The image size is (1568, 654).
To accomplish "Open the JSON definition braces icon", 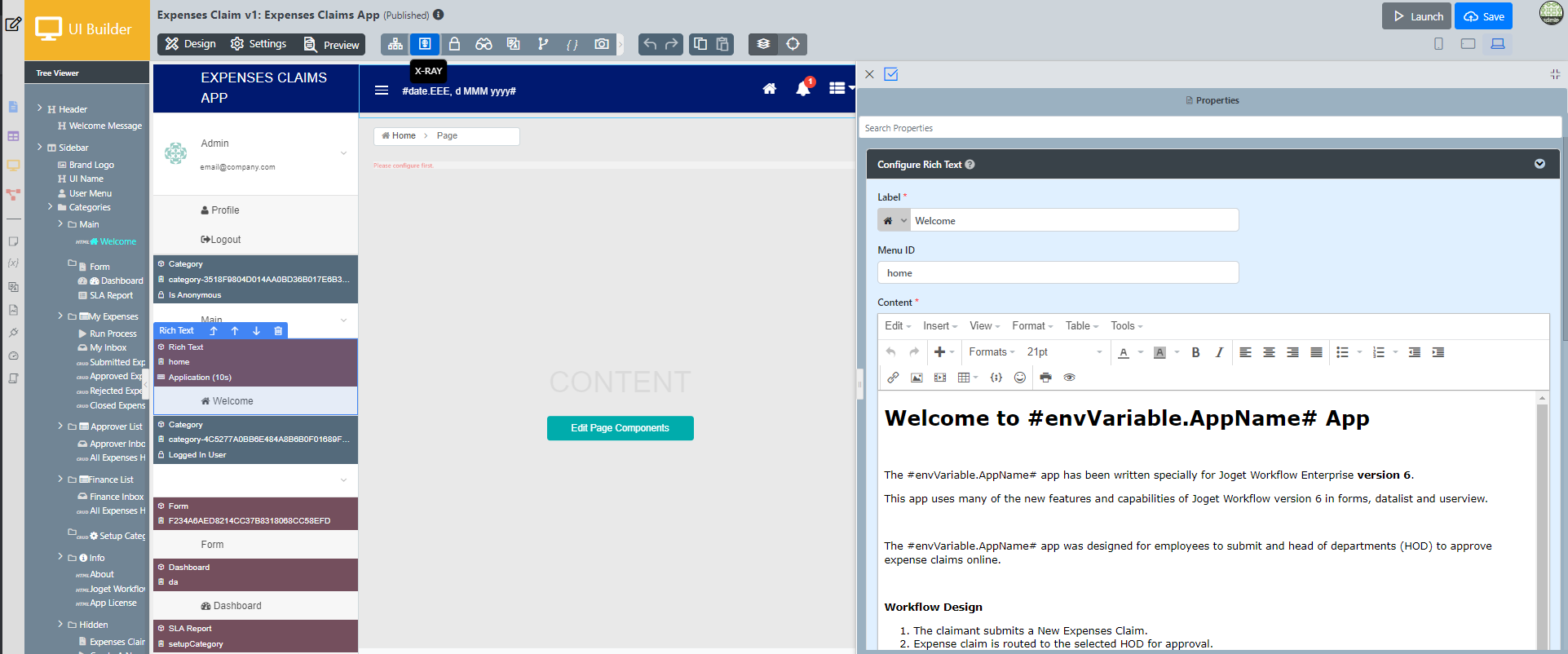I will (x=572, y=44).
